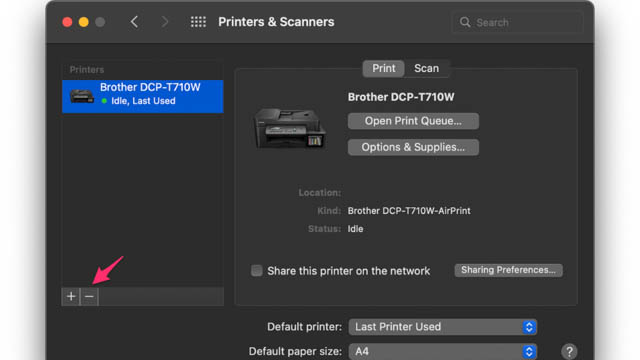The height and width of the screenshot is (360, 640).
Task: Open help with the question mark button
Action: 569,351
